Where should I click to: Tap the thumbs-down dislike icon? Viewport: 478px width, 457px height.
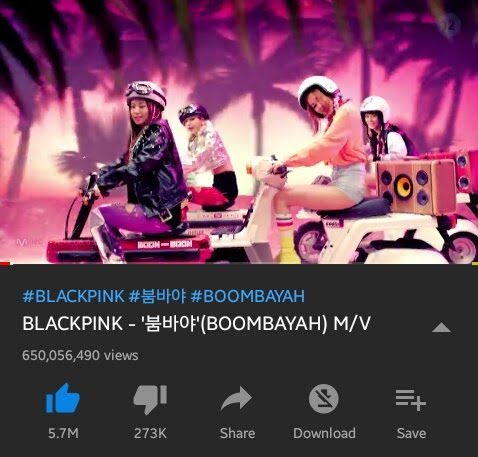[x=150, y=399]
